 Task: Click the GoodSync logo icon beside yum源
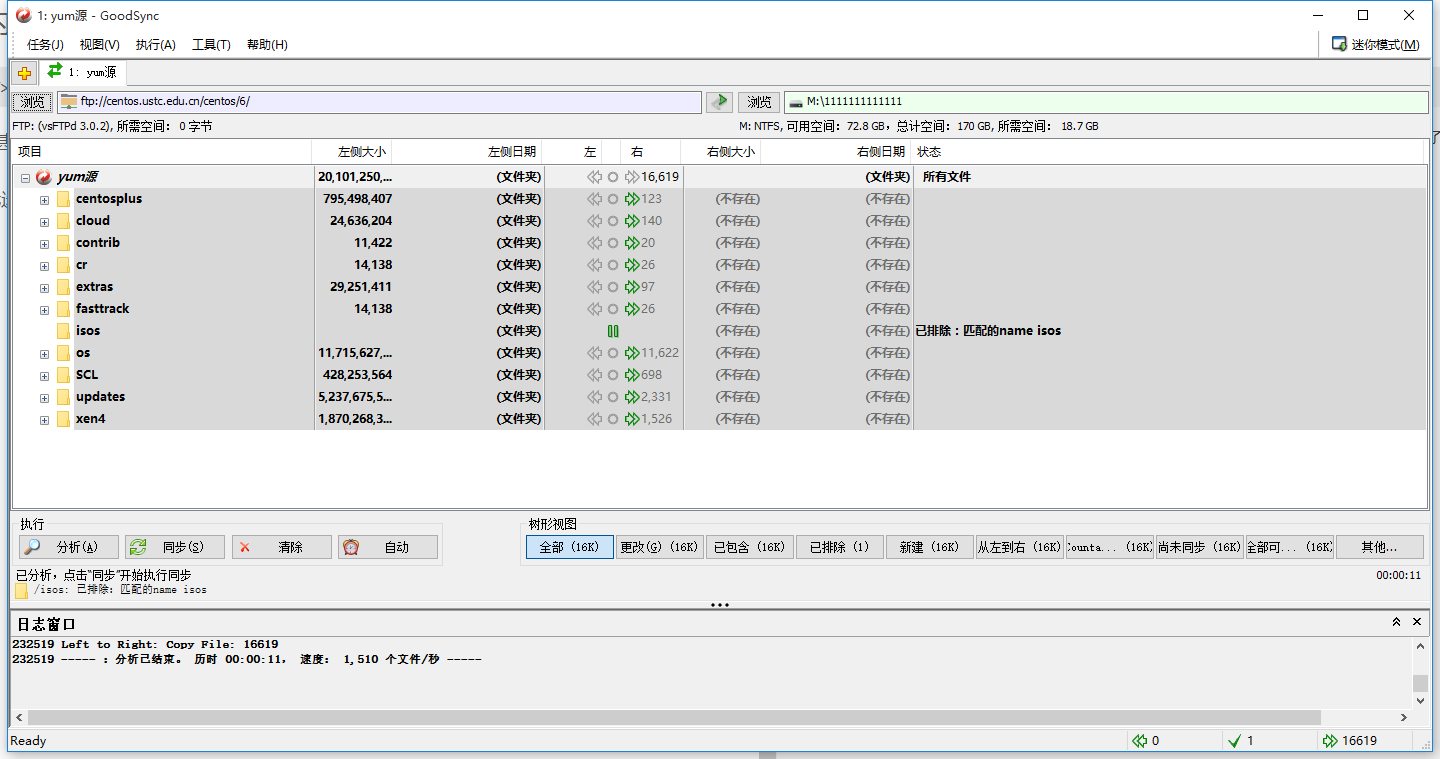pyautogui.click(x=44, y=177)
